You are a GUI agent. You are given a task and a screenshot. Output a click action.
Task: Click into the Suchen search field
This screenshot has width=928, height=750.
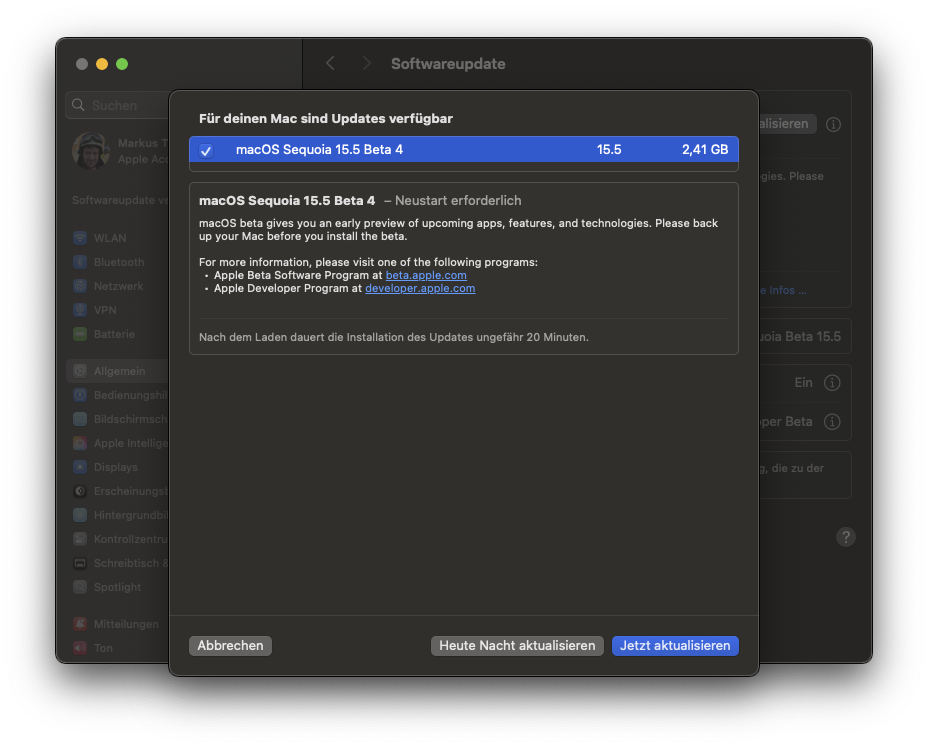118,105
